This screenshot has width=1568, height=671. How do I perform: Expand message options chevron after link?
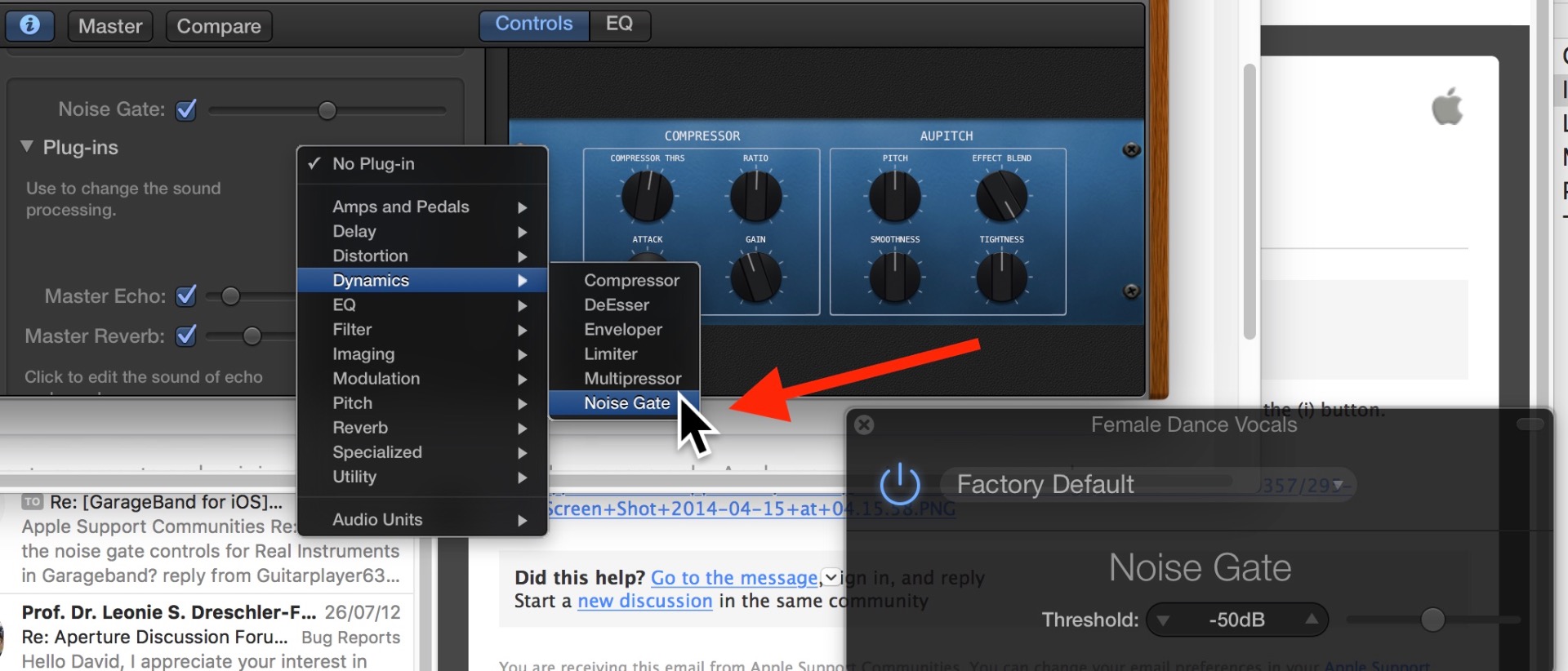coord(831,577)
